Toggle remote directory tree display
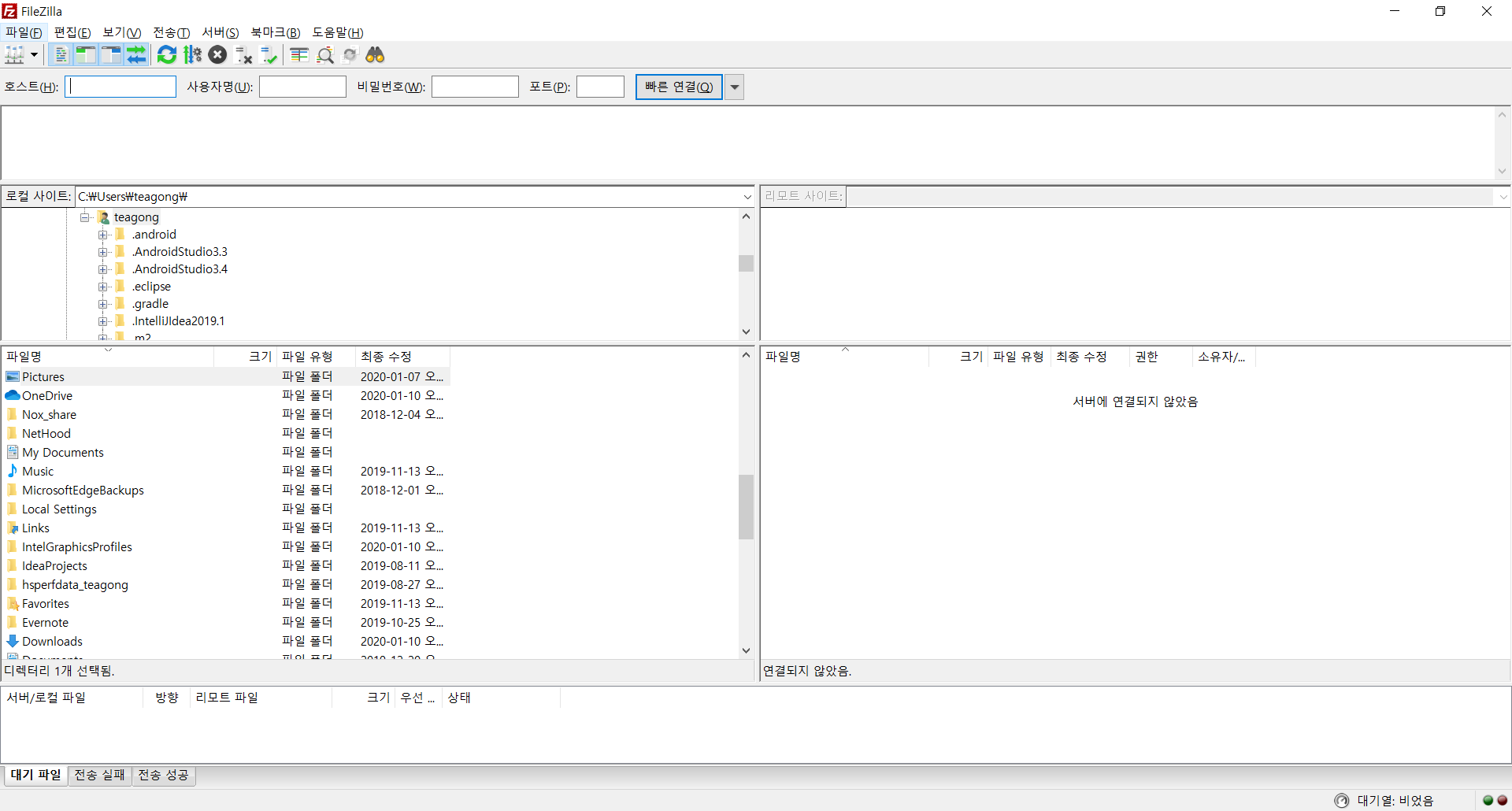The width and height of the screenshot is (1512, 811). [111, 55]
